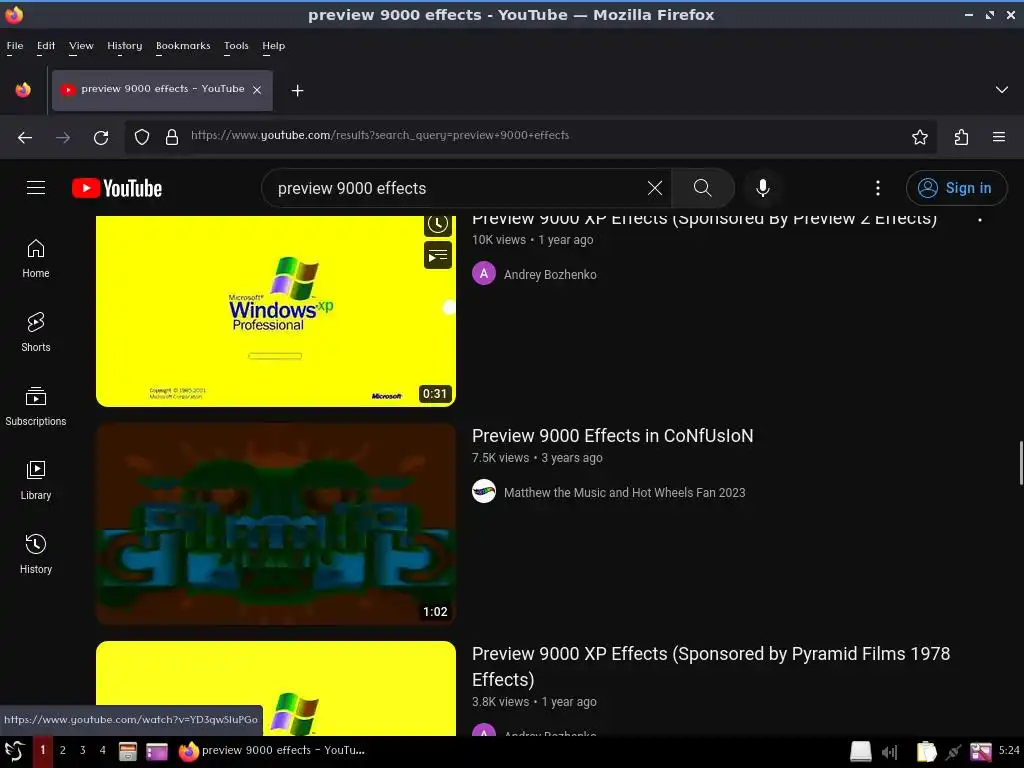The width and height of the screenshot is (1024, 768).
Task: Open the Edit menu
Action: pyautogui.click(x=46, y=46)
